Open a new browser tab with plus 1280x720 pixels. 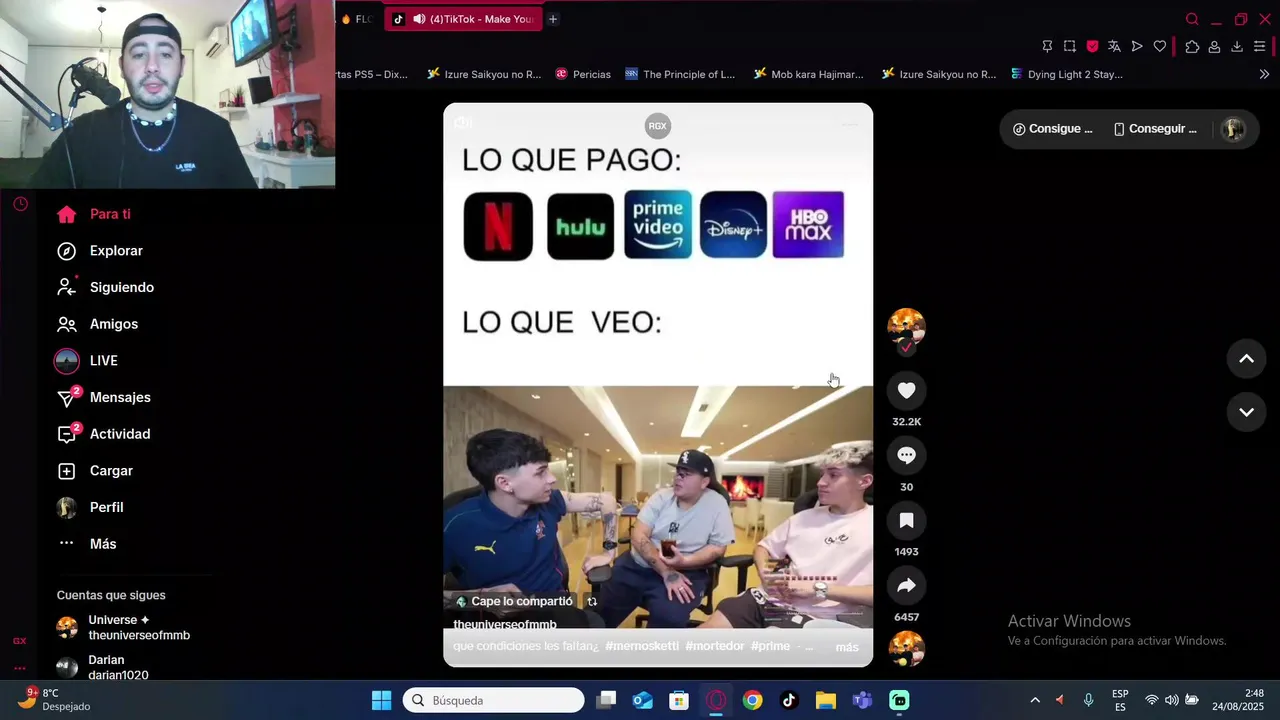(x=552, y=19)
